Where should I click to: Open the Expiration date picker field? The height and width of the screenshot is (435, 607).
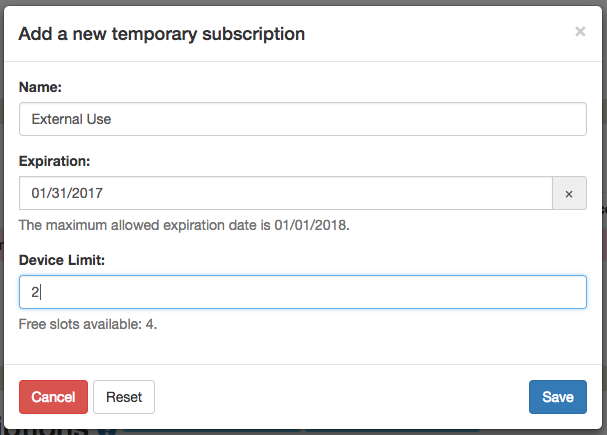tap(286, 193)
